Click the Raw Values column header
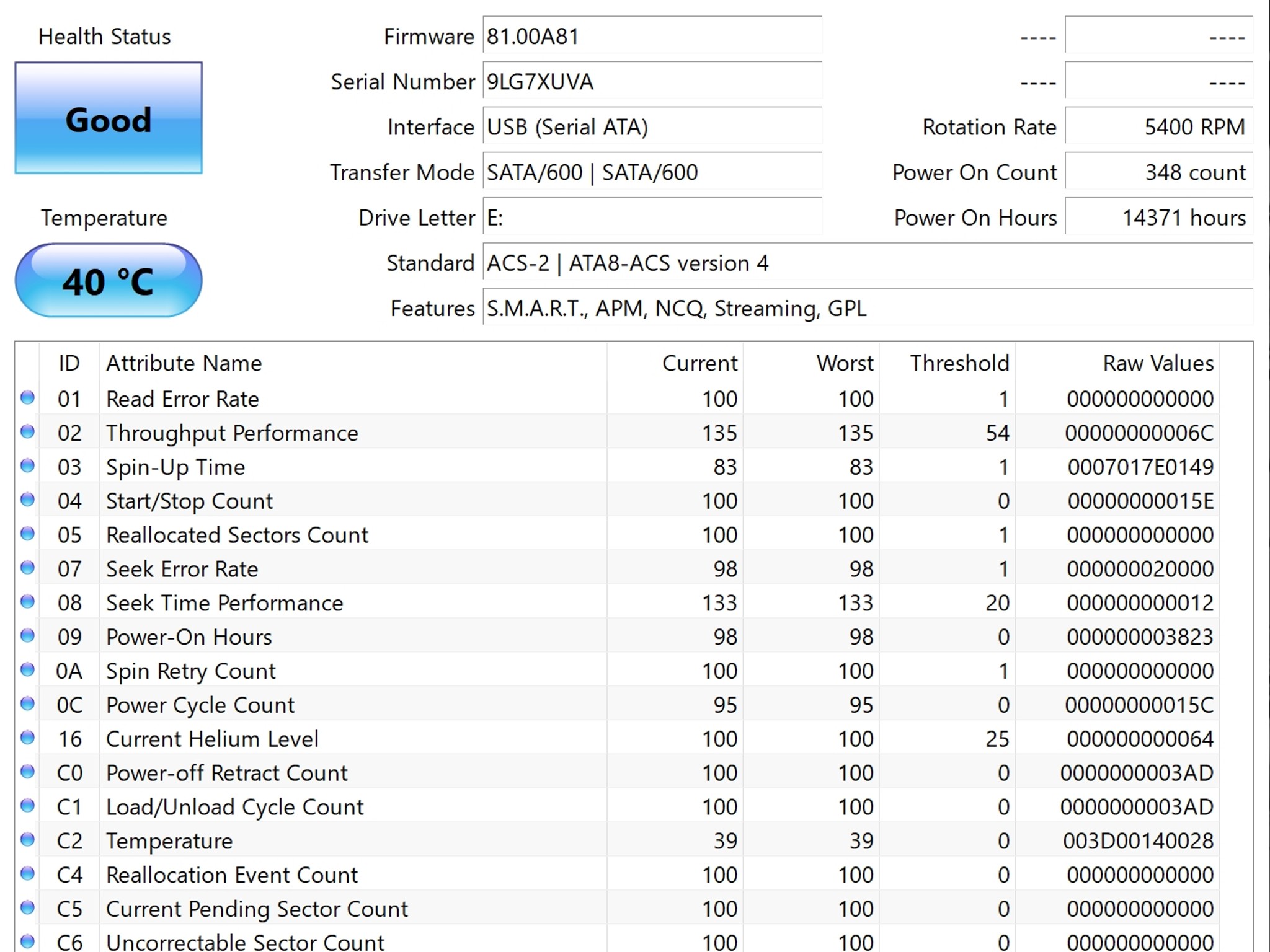Screen dimensions: 1270x952 (1158, 363)
